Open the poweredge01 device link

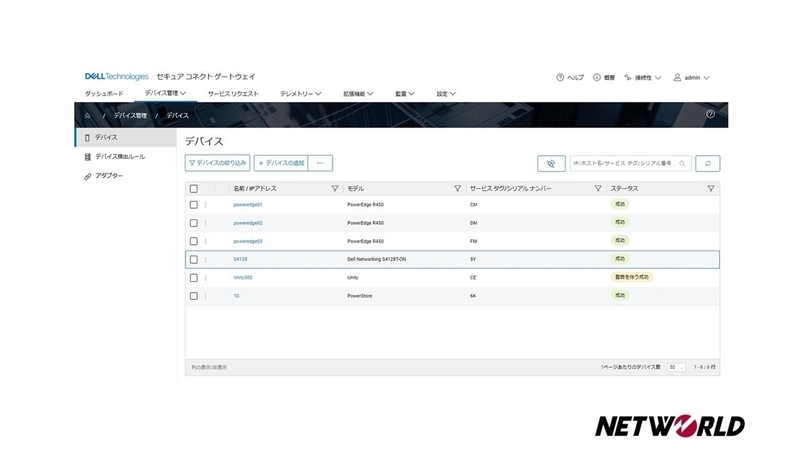(x=248, y=205)
